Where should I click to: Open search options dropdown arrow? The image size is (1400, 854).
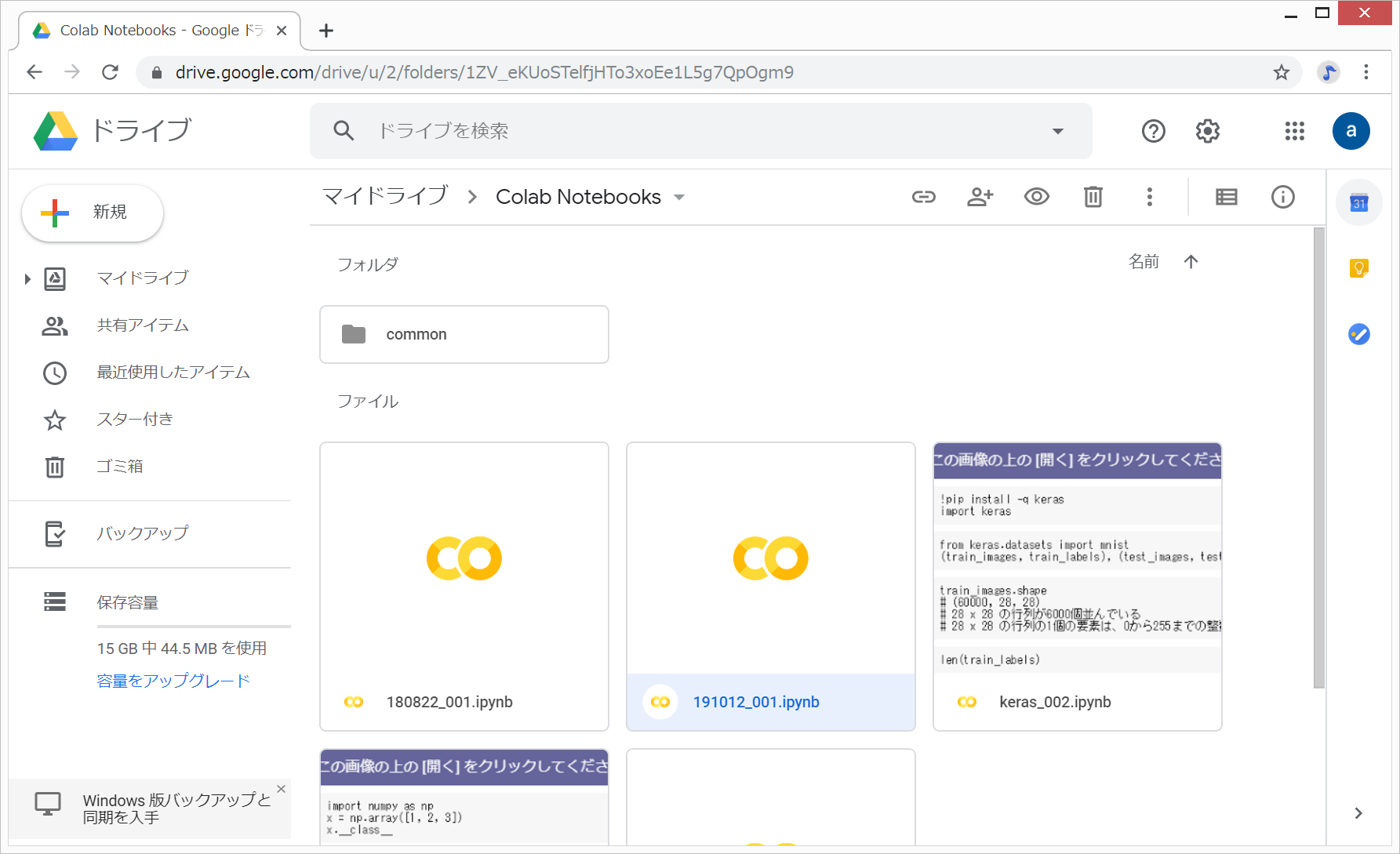click(1057, 131)
